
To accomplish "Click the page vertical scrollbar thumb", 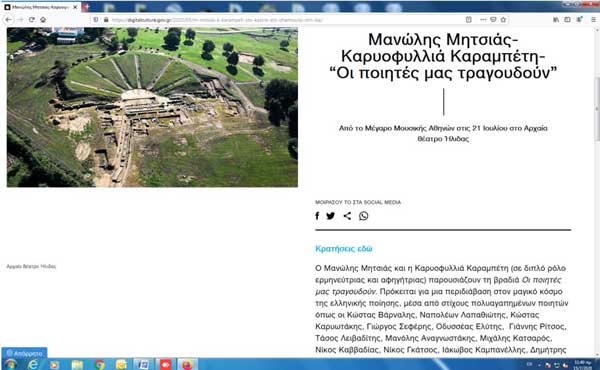I will click(597, 109).
